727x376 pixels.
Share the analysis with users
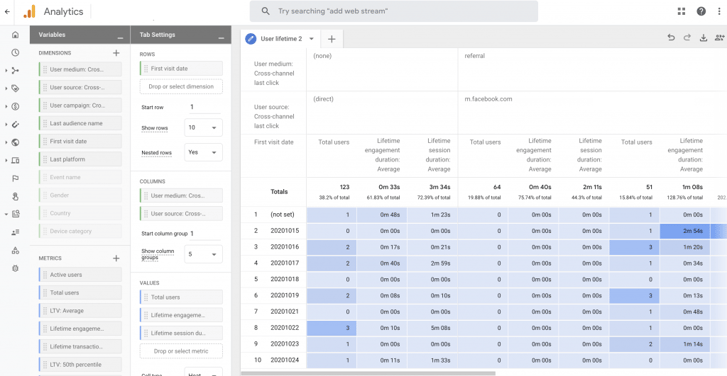pyautogui.click(x=720, y=38)
